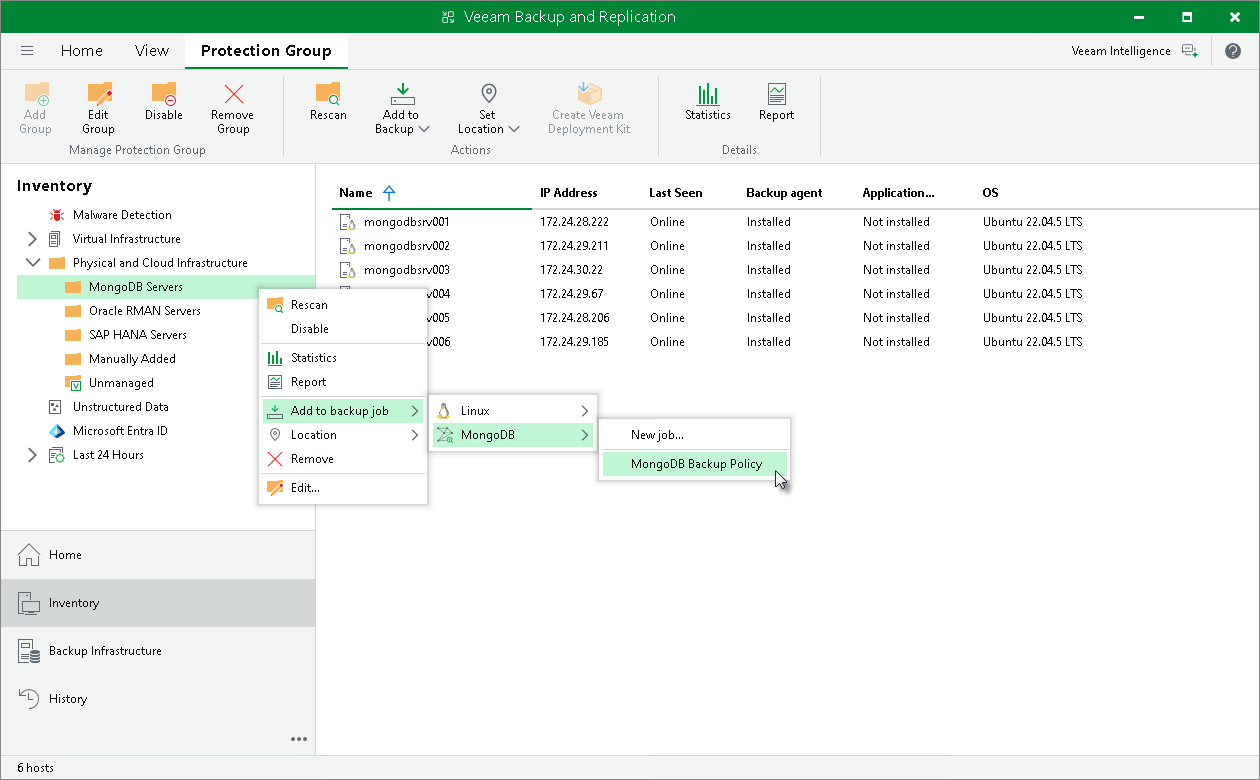Expand the Last 24 Hours node
This screenshot has height=780, width=1260.
[32, 455]
